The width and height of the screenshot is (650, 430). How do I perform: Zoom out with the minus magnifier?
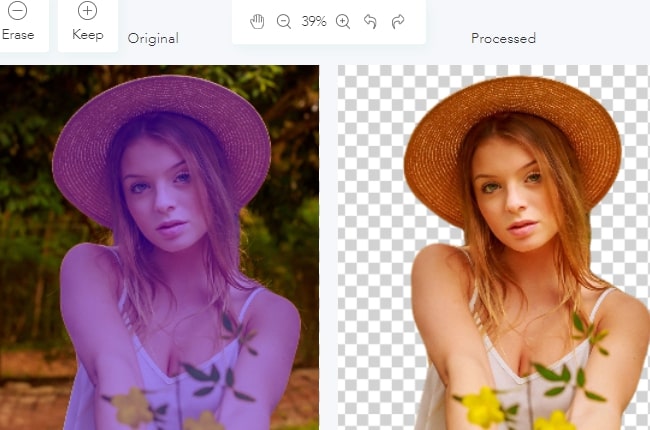point(284,21)
